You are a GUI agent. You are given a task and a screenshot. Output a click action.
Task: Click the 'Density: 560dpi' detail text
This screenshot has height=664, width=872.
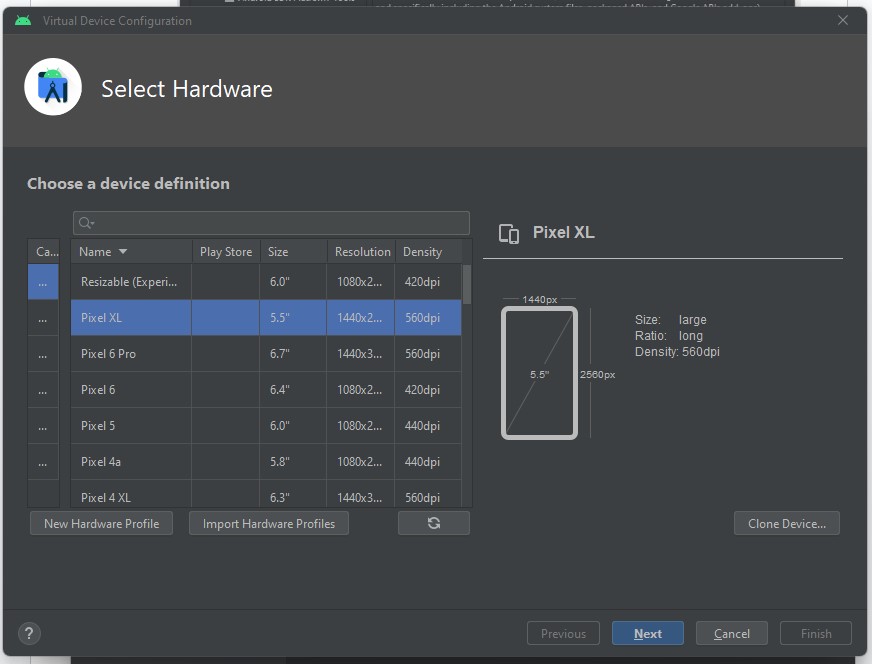tap(677, 352)
